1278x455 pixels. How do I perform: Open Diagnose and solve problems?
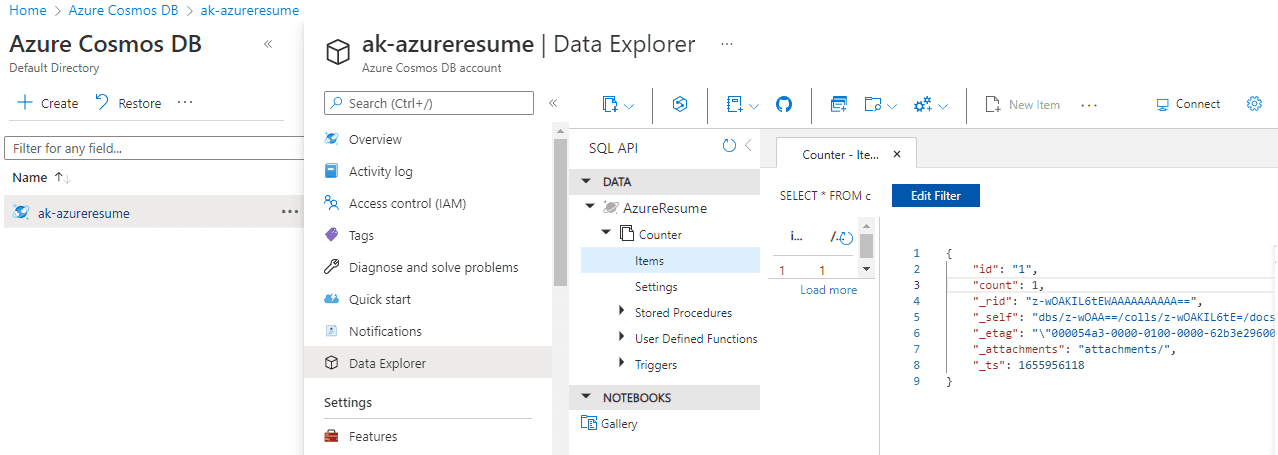tap(433, 267)
